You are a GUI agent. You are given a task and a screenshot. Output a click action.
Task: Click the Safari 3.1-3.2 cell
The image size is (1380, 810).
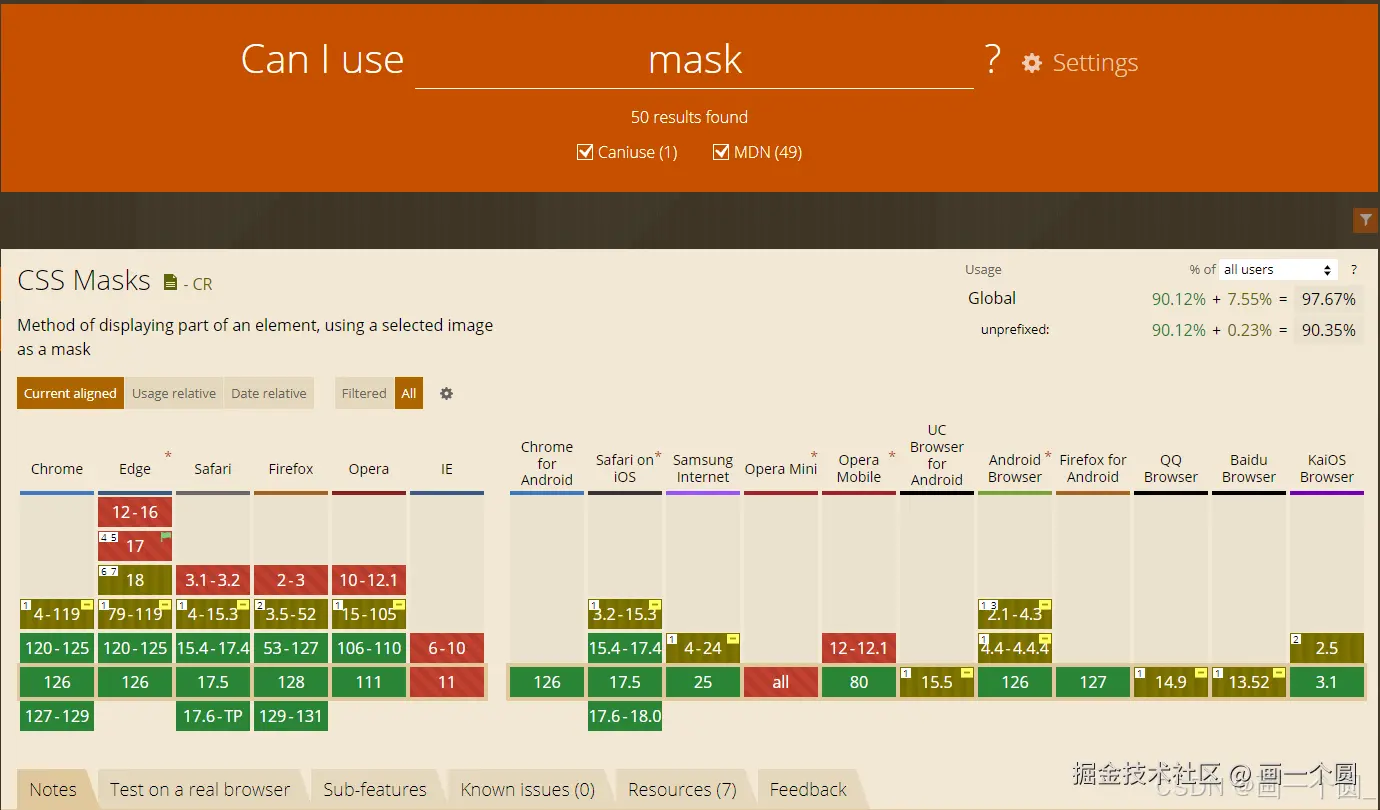213,580
